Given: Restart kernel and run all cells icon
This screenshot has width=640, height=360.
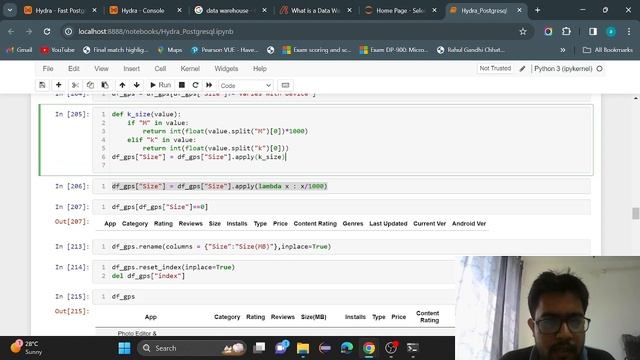Looking at the screenshot, I should click(x=209, y=85).
